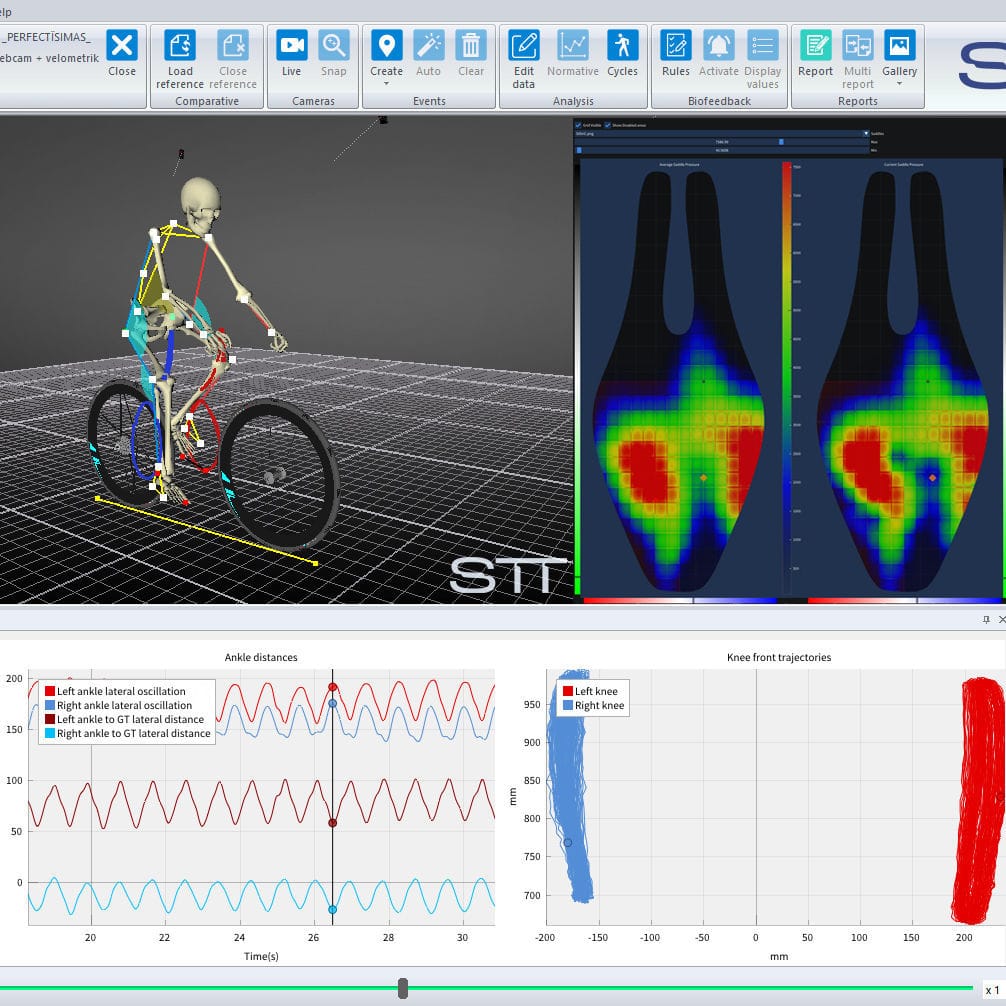Click the Close session icon

[x=122, y=46]
